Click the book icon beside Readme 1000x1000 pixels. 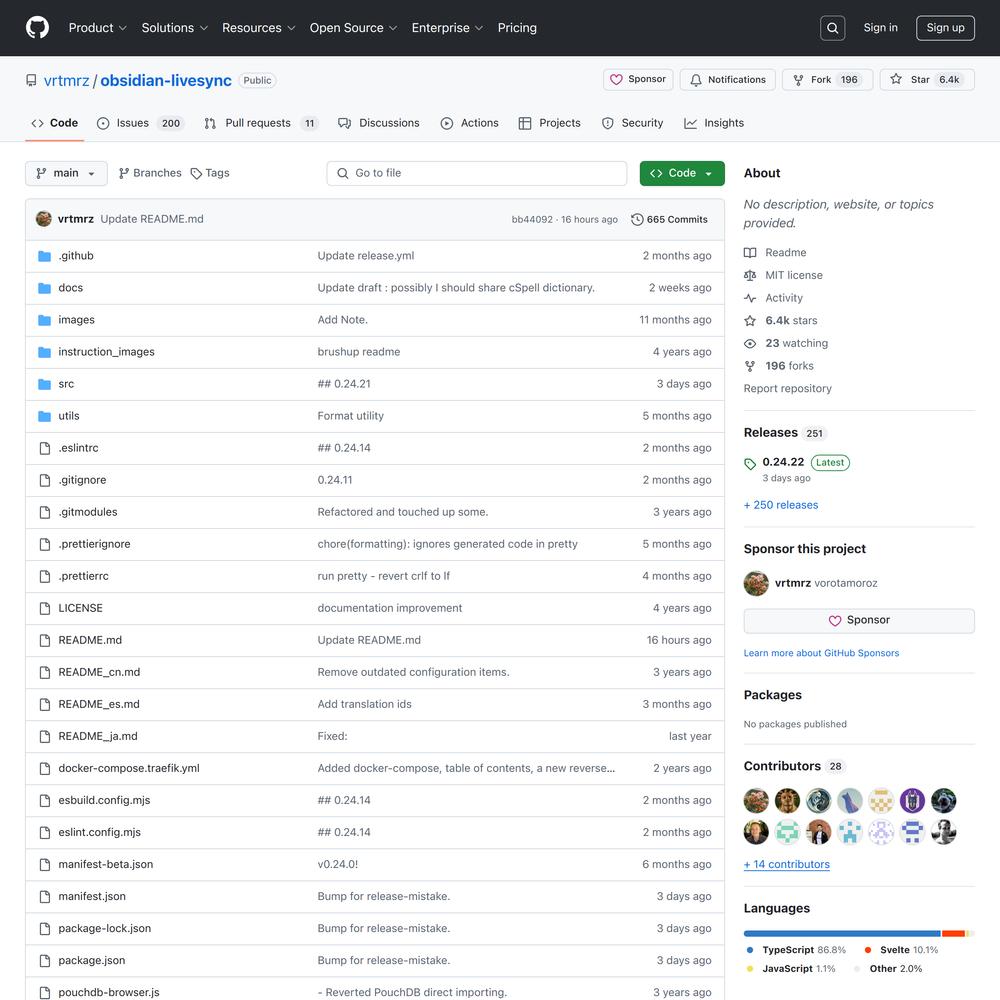750,253
